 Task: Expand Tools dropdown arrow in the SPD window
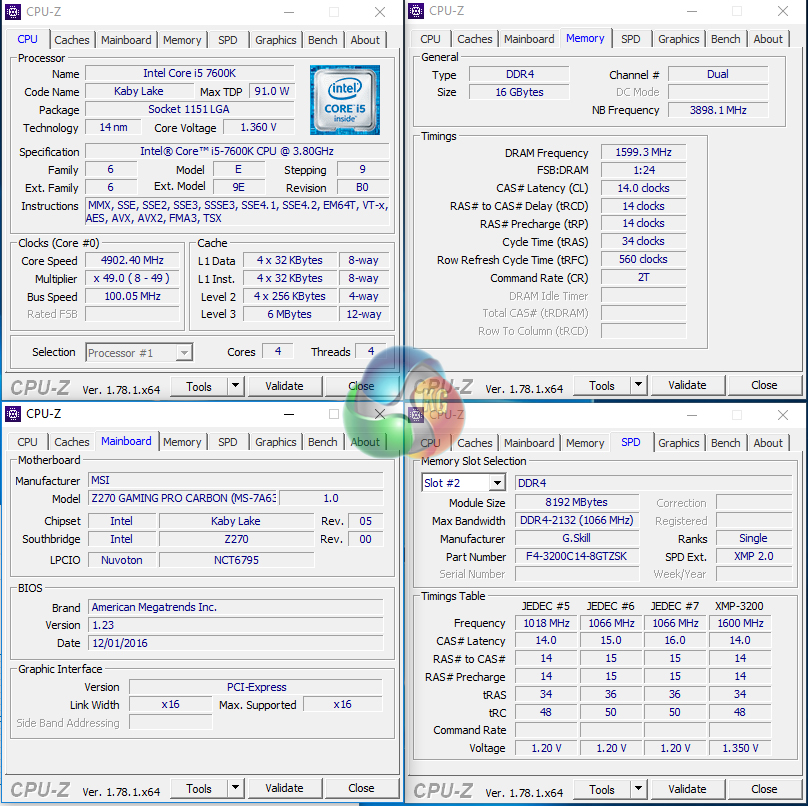[639, 789]
